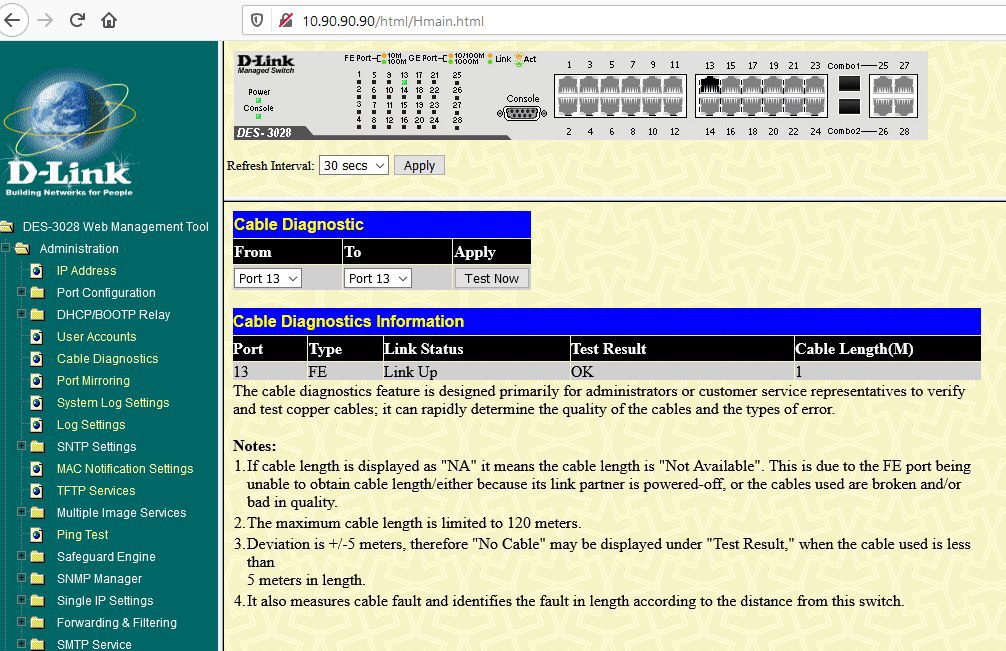
Task: Apply the refresh interval setting
Action: (x=419, y=165)
